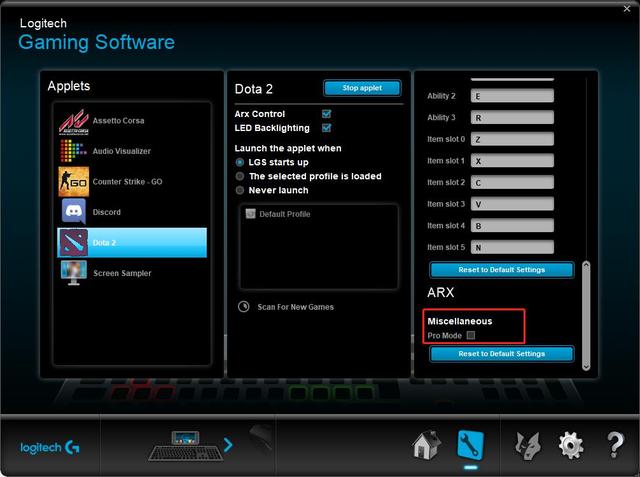Open the wrench applet customization icon
Screen dimensions: 640x477
(x=470, y=445)
